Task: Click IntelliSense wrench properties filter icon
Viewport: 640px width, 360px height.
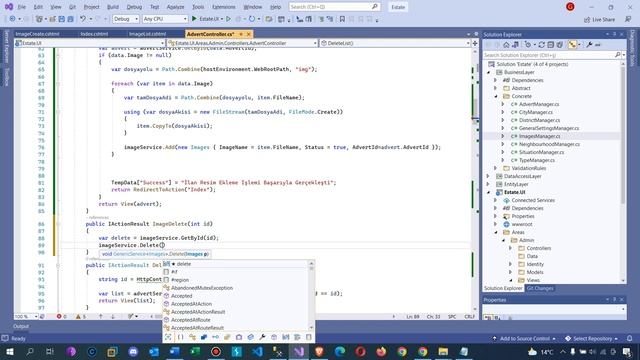Action: click(x=262, y=337)
